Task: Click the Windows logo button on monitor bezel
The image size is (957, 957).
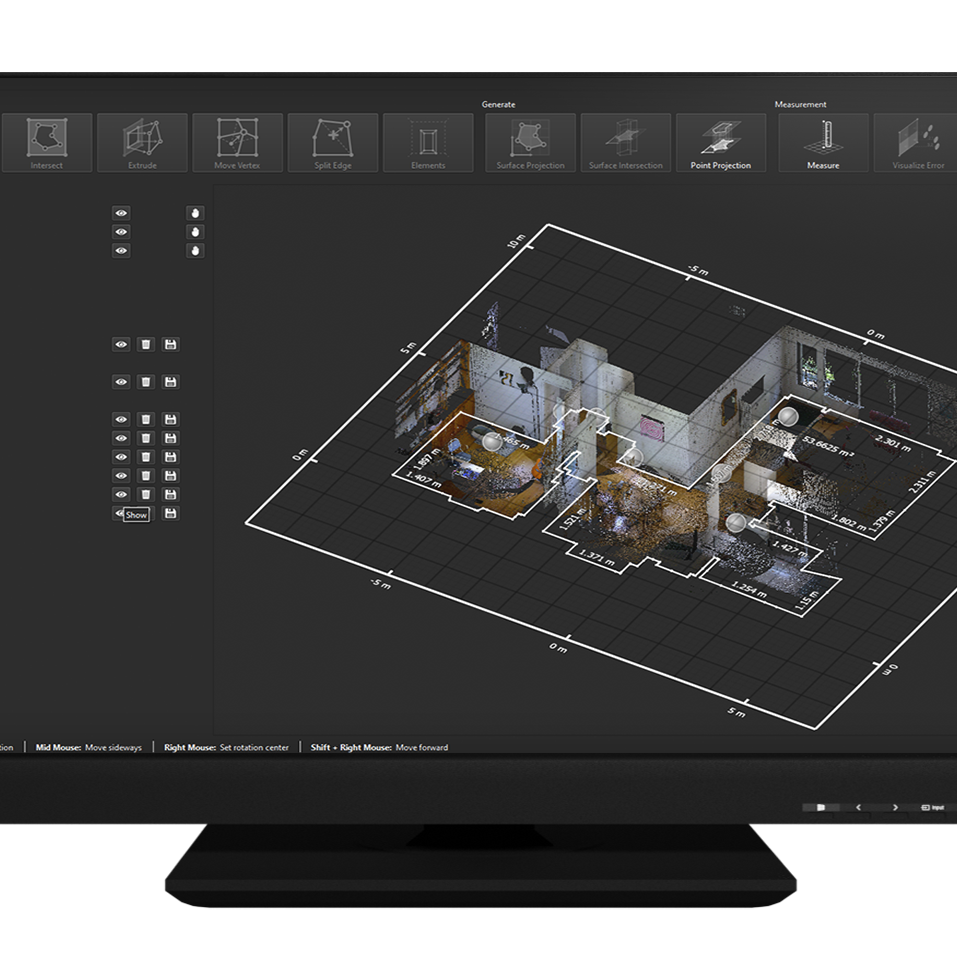Action: pyautogui.click(x=821, y=807)
